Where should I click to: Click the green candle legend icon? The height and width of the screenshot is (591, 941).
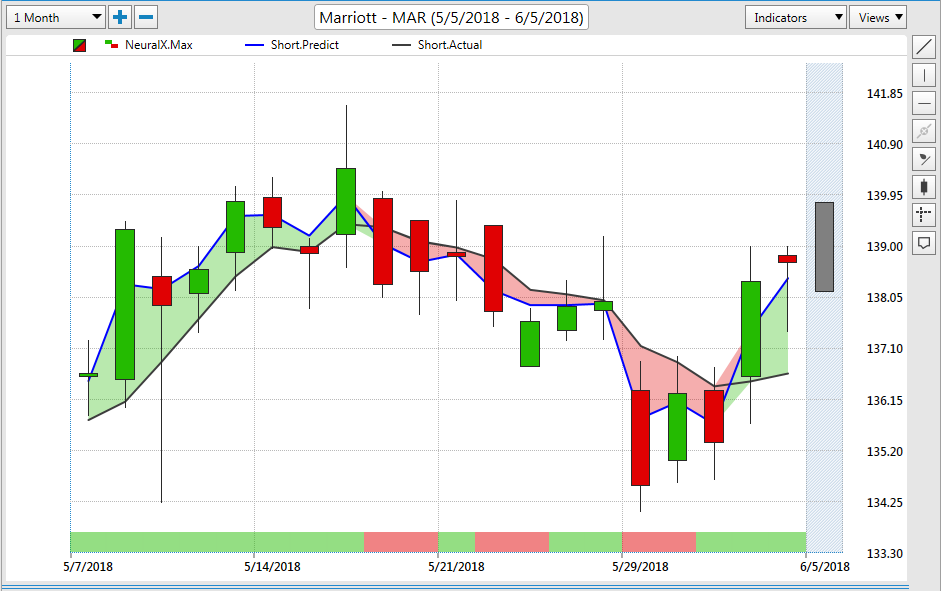pos(80,44)
